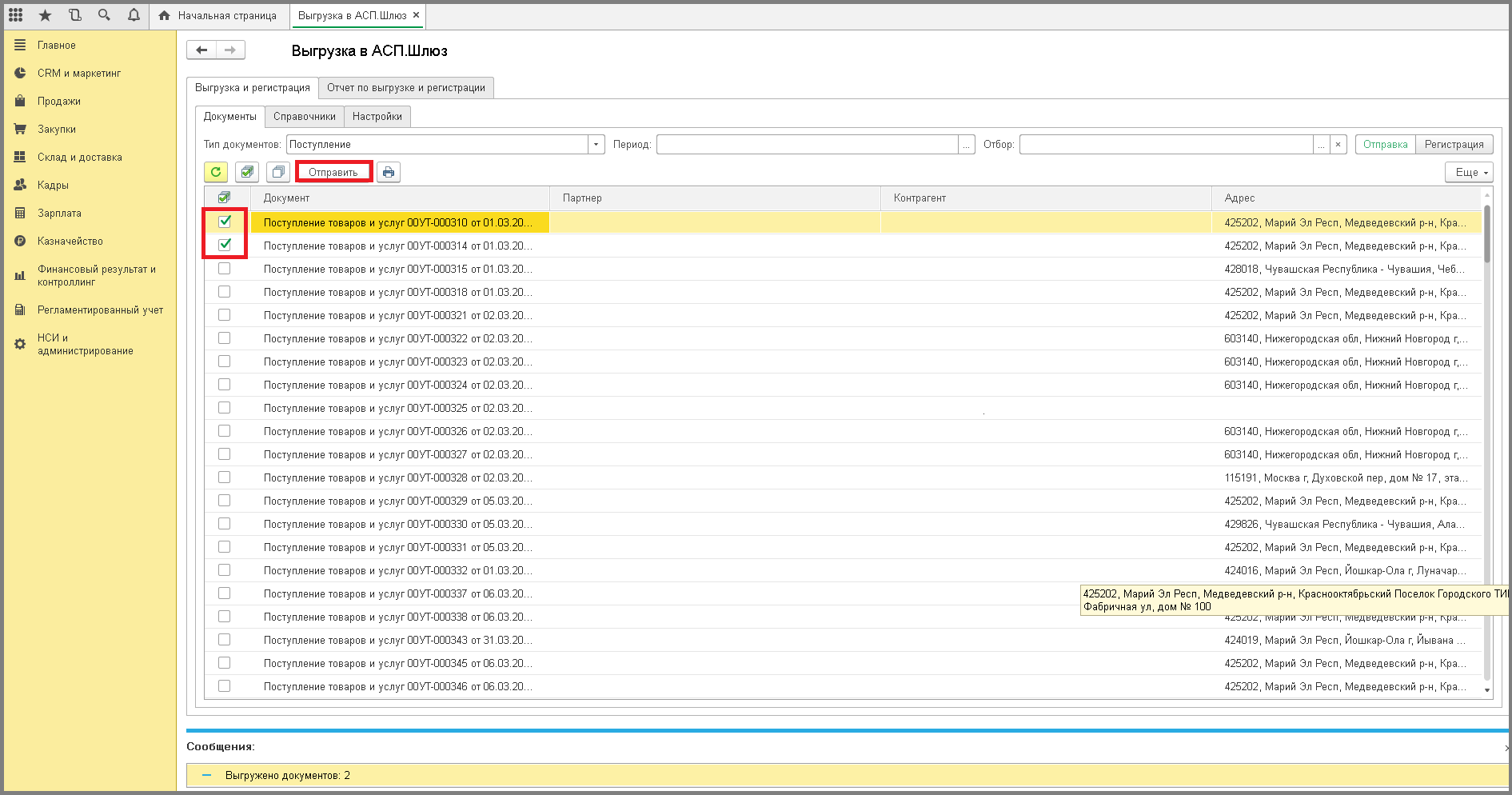Screen dimensions: 1512x795
Task: Click the Кадры people icon
Action: coord(20,185)
